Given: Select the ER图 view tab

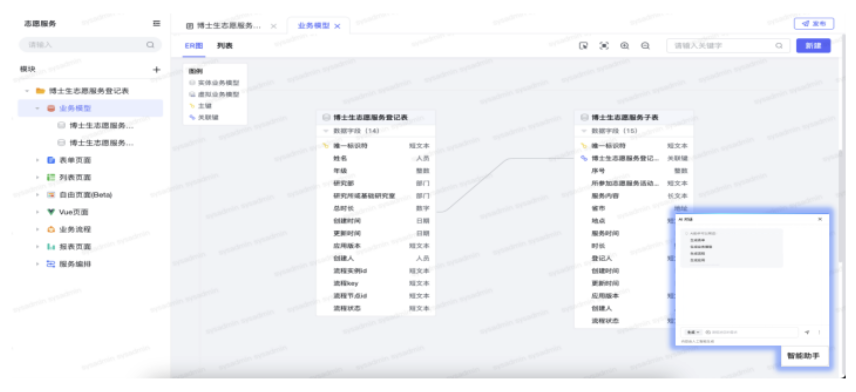Looking at the screenshot, I should [194, 46].
